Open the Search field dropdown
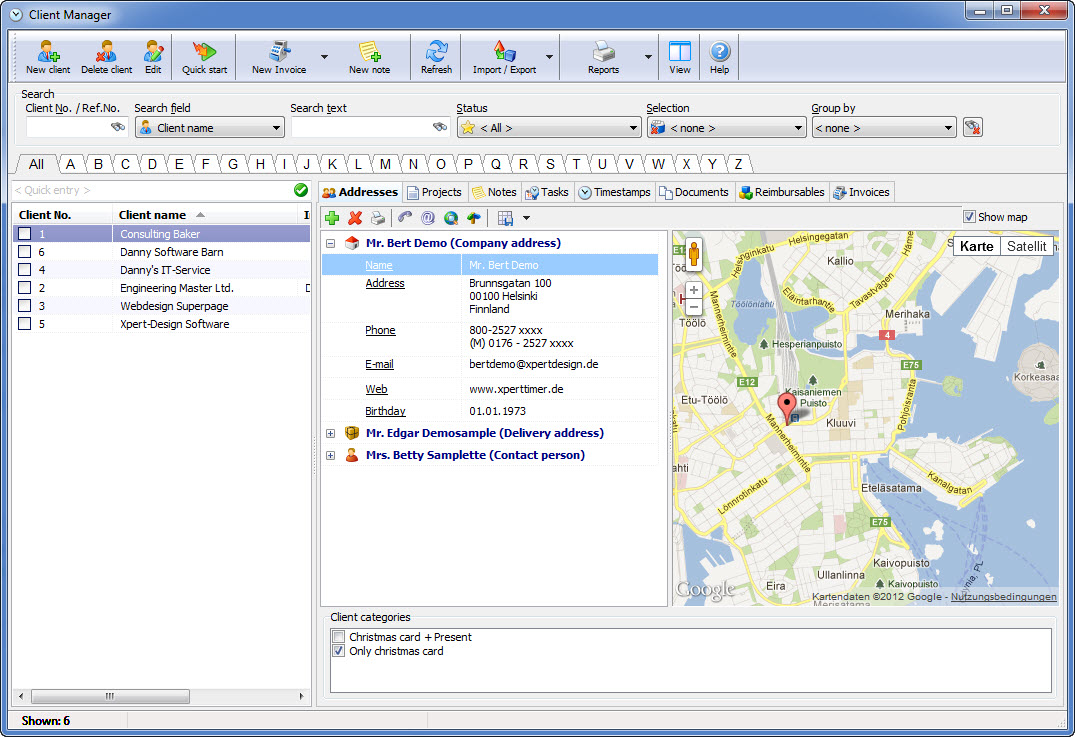Screen dimensions: 1075x737 click(210, 128)
